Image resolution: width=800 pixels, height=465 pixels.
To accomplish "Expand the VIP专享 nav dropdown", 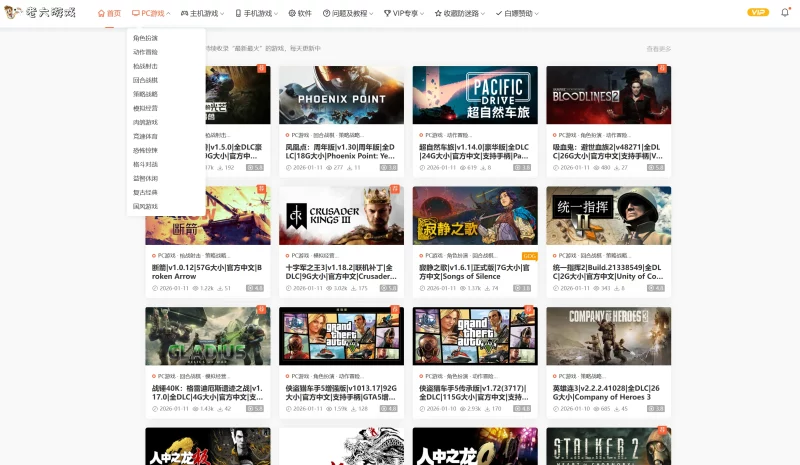I will click(x=404, y=13).
